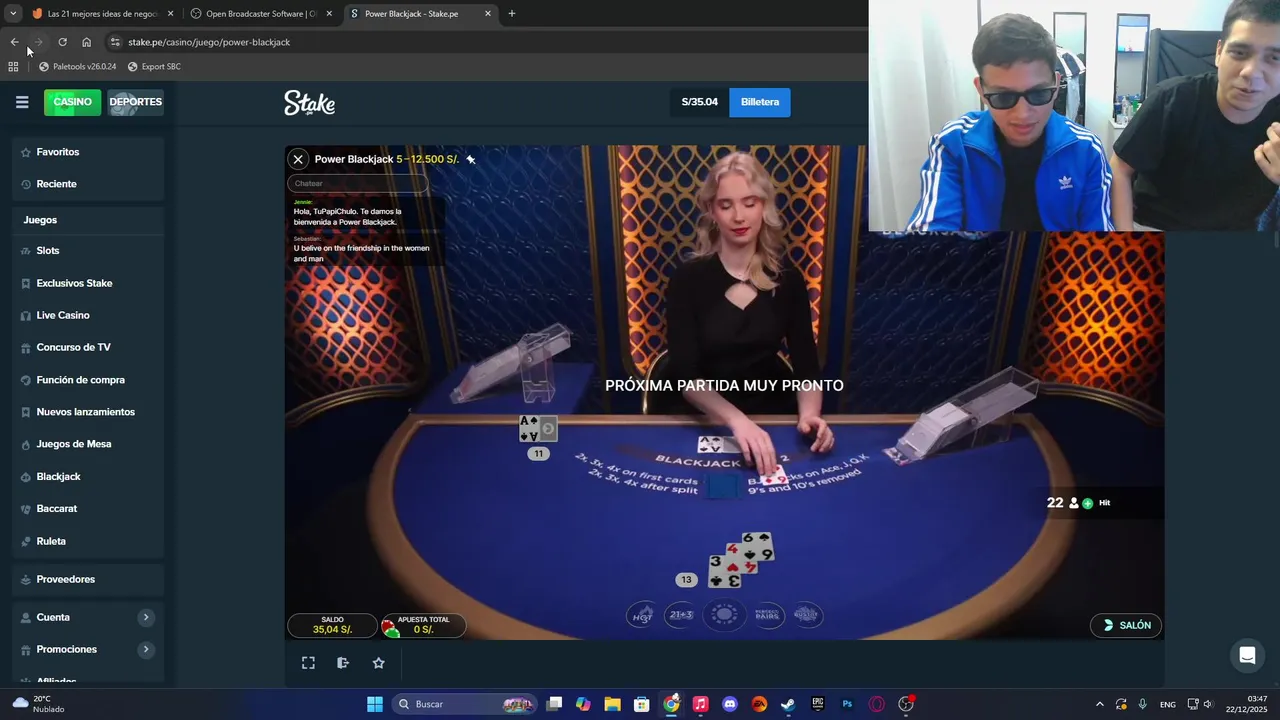The width and height of the screenshot is (1280, 720).
Task: Open Discord from the taskbar
Action: [730, 704]
